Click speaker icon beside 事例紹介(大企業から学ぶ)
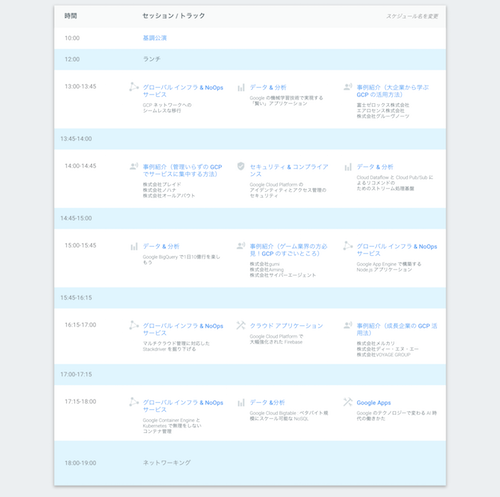 point(348,87)
